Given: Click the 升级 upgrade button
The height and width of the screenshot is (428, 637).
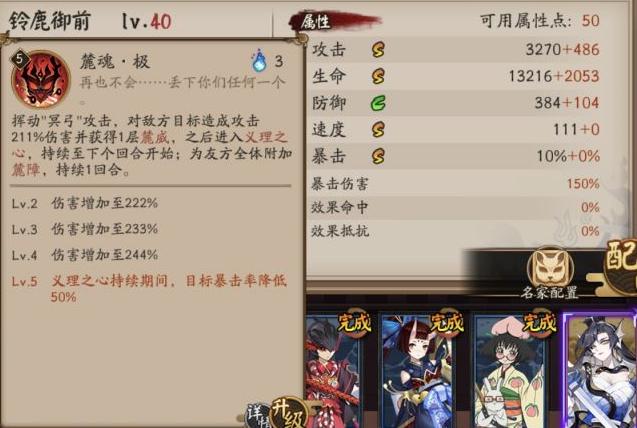Looking at the screenshot, I should (289, 413).
